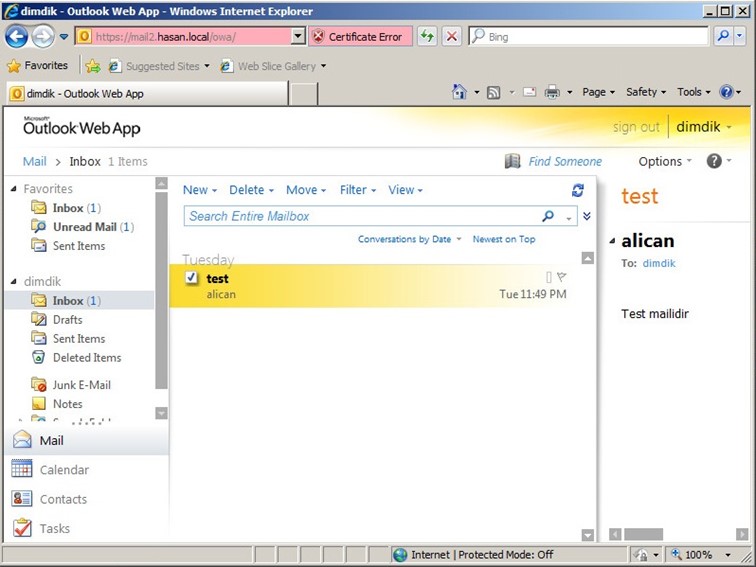
Task: Click the category box on test message
Action: click(549, 277)
